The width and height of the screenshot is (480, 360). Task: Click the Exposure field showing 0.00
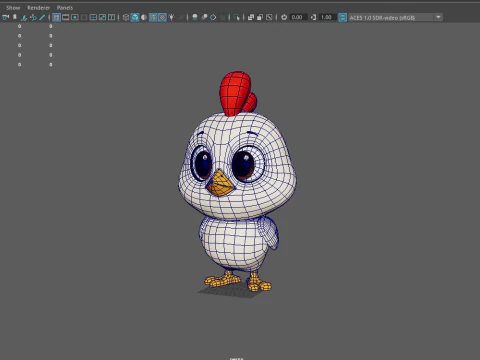(298, 17)
